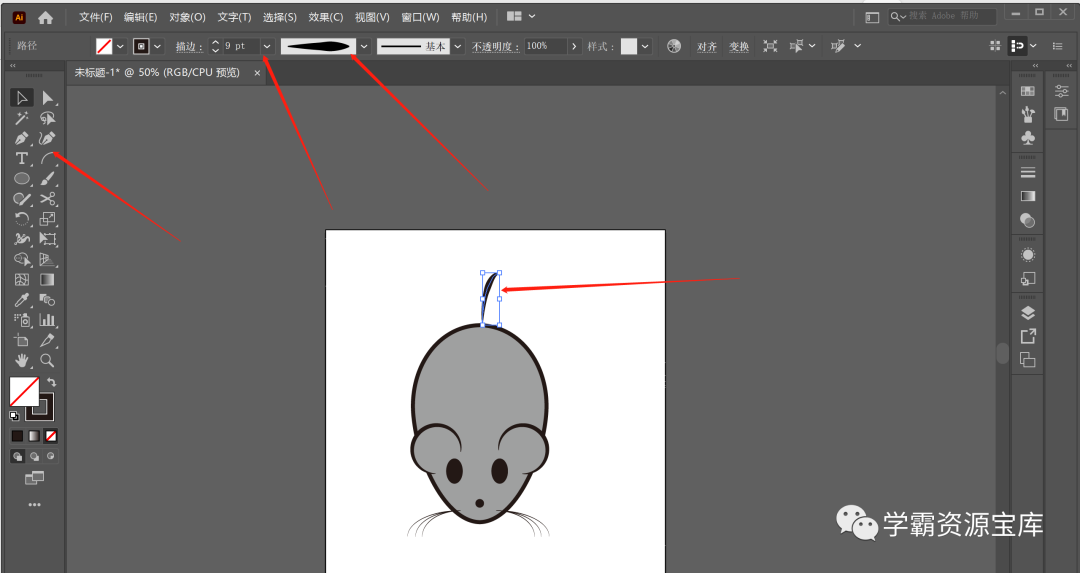Open the 效果(C) menu
Viewport: 1080px width, 573px height.
[325, 17]
